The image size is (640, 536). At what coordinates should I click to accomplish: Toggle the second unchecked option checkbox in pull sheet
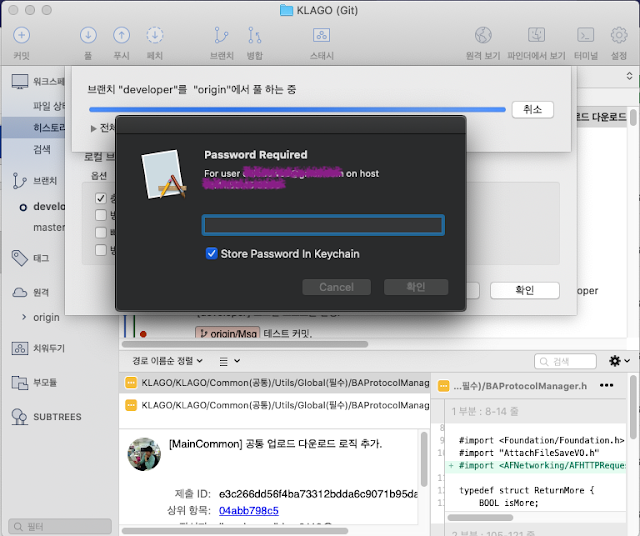[x=100, y=215]
